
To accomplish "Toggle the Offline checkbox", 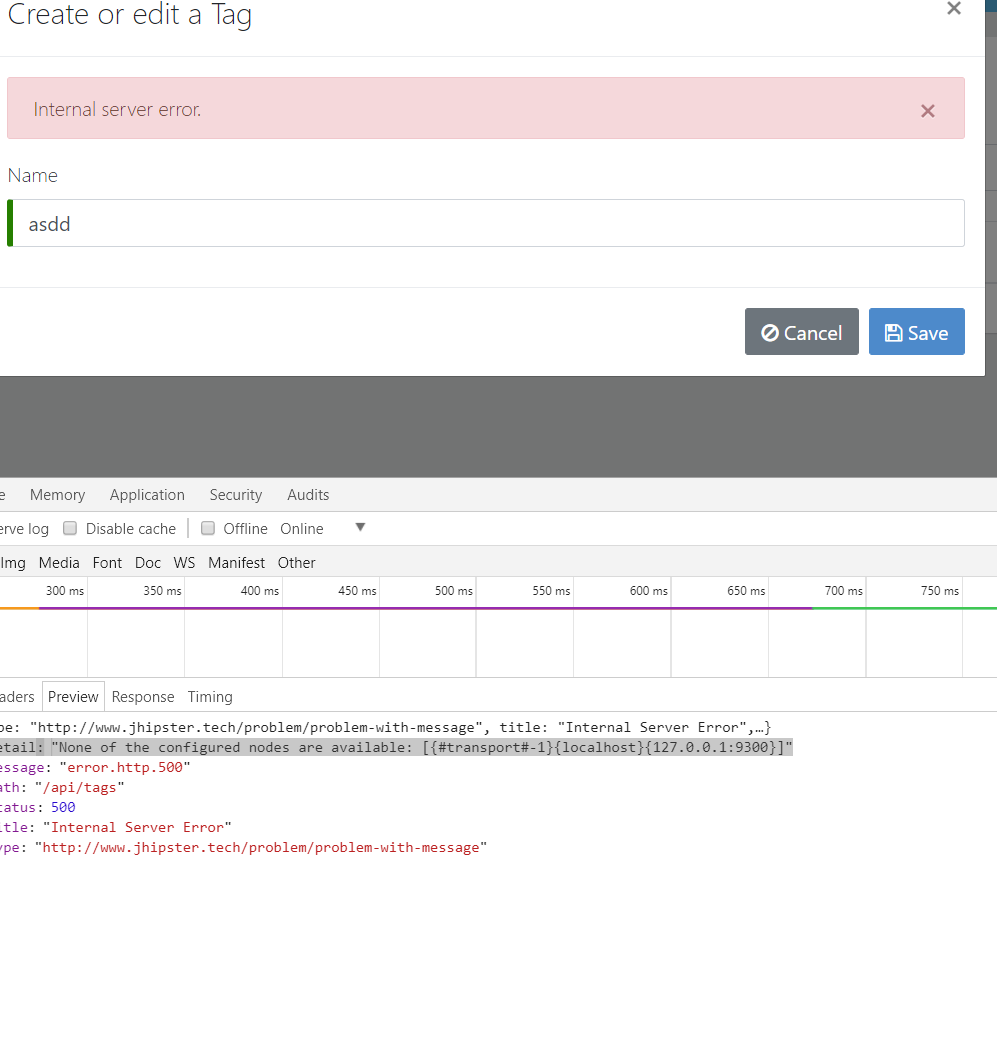I will (x=207, y=528).
